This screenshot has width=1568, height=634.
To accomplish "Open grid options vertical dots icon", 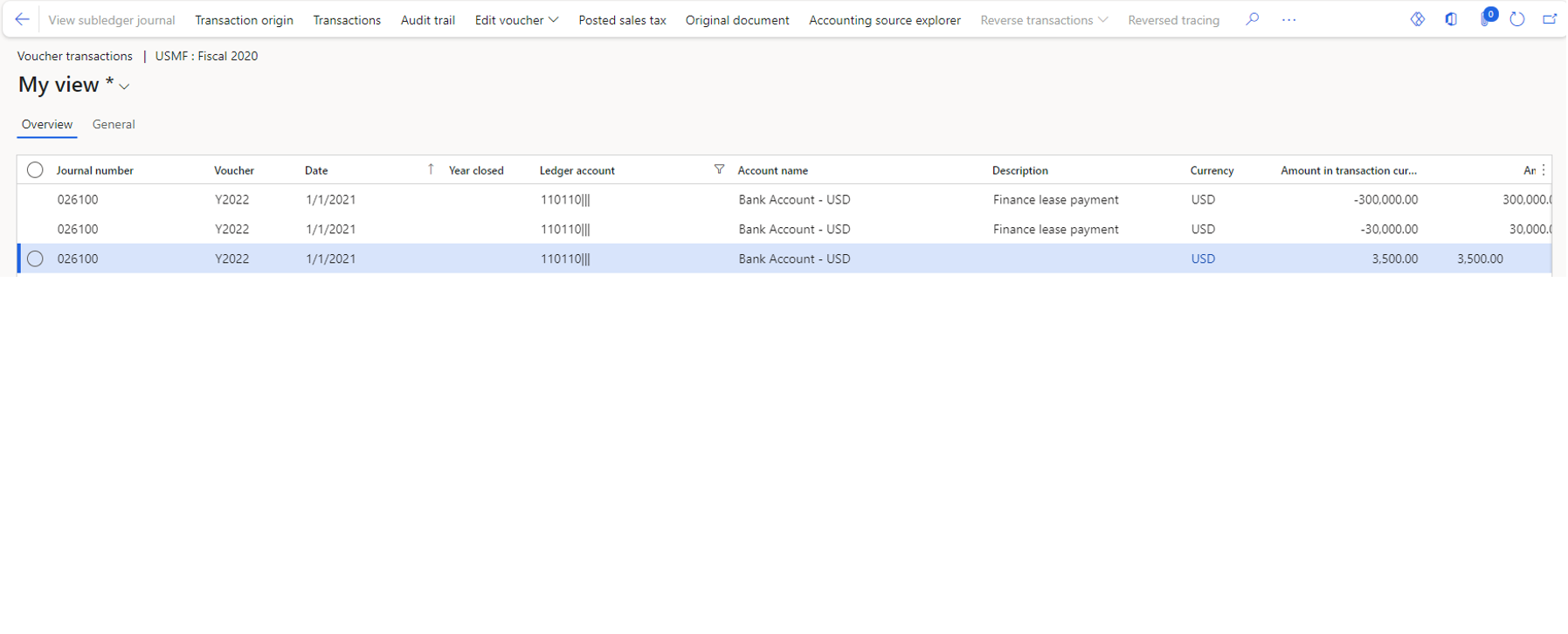I will [x=1544, y=170].
